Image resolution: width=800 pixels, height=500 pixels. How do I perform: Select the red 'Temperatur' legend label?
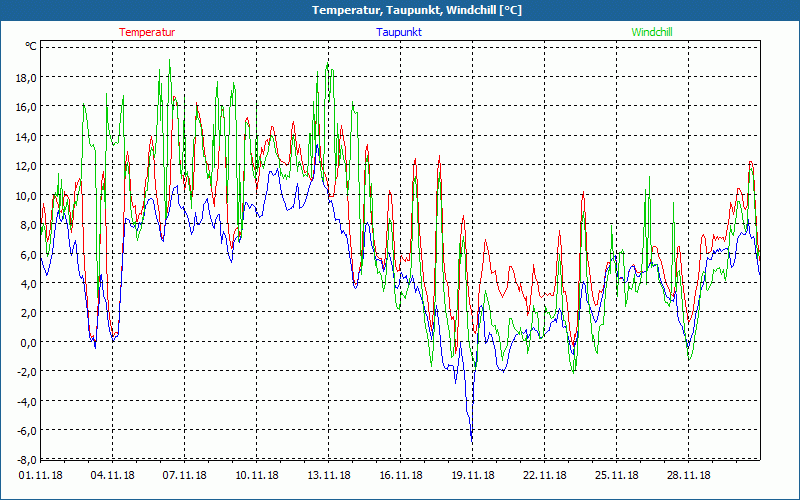coord(147,32)
